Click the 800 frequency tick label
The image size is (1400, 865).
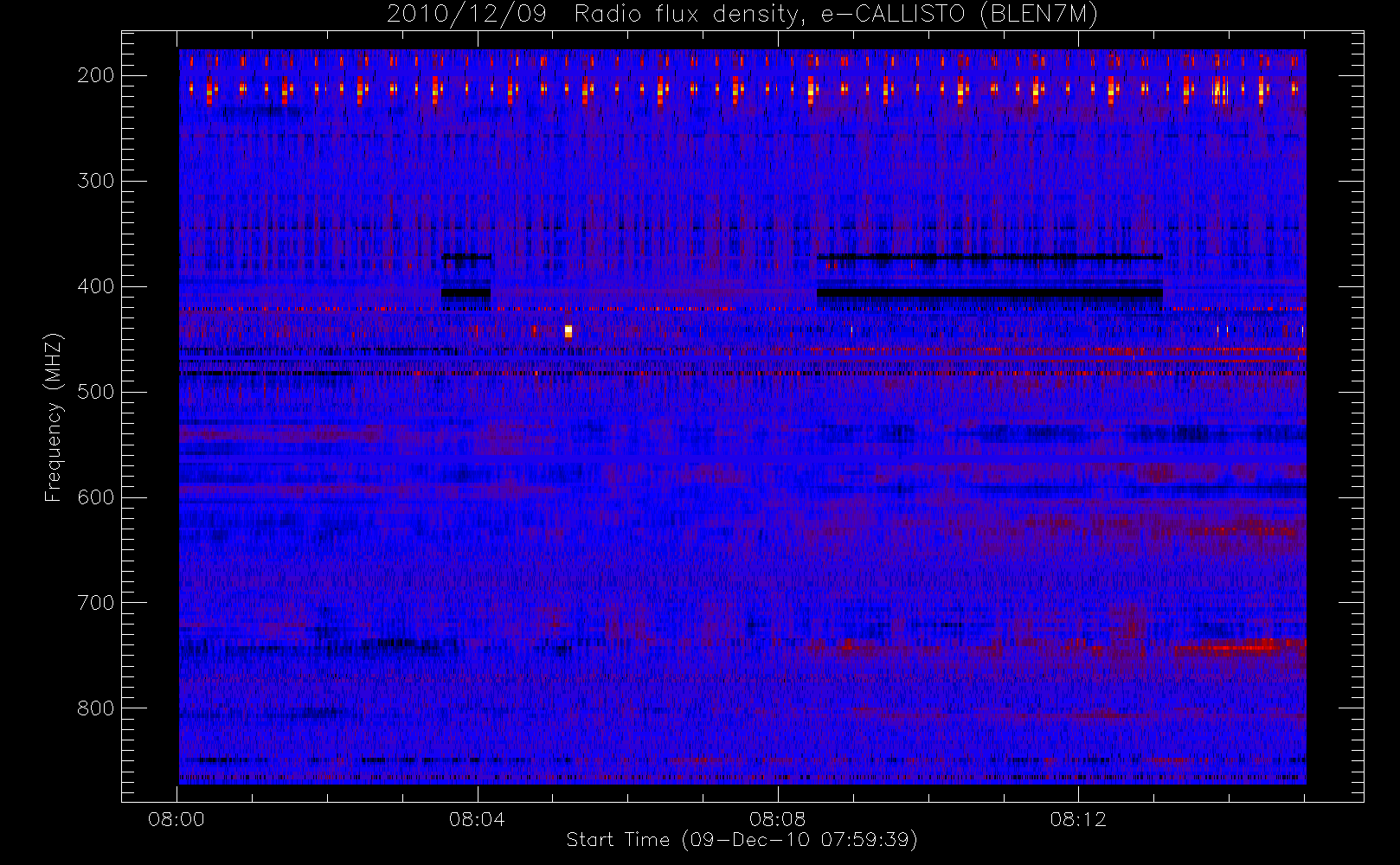[x=96, y=708]
